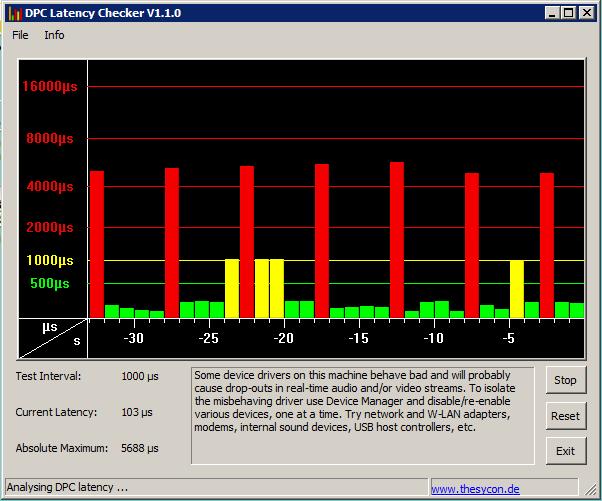
Task: Click the window resize grip corner
Action: coord(590,489)
